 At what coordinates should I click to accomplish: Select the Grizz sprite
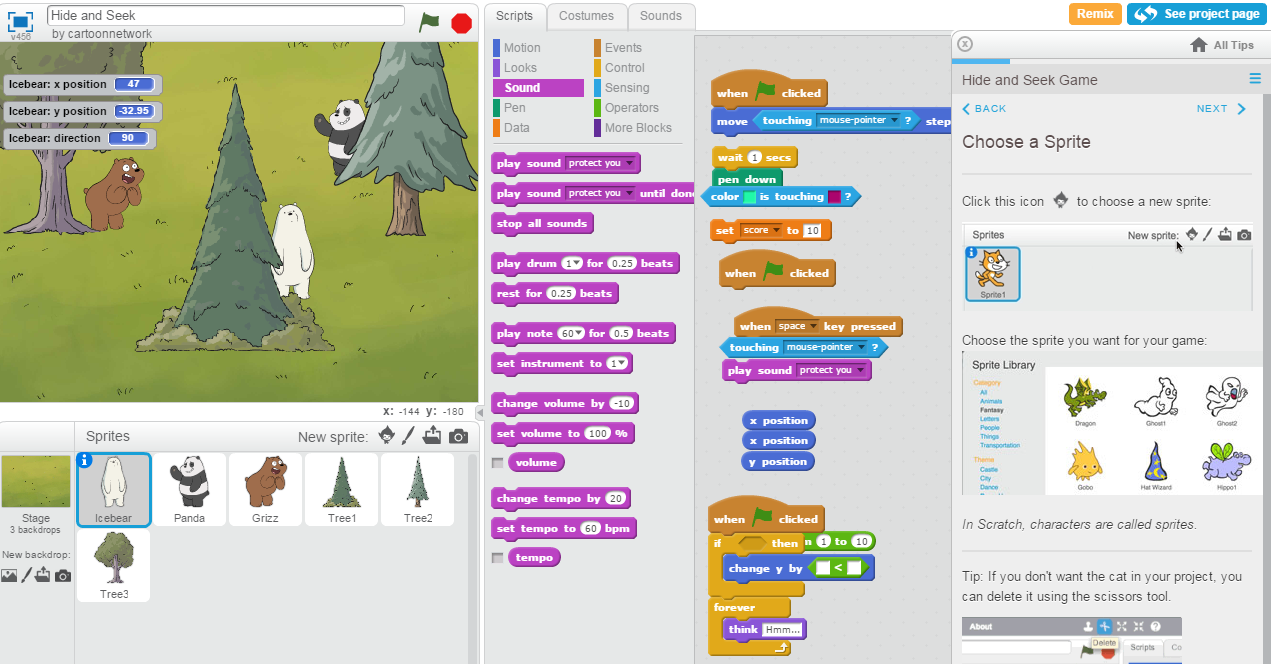point(265,489)
